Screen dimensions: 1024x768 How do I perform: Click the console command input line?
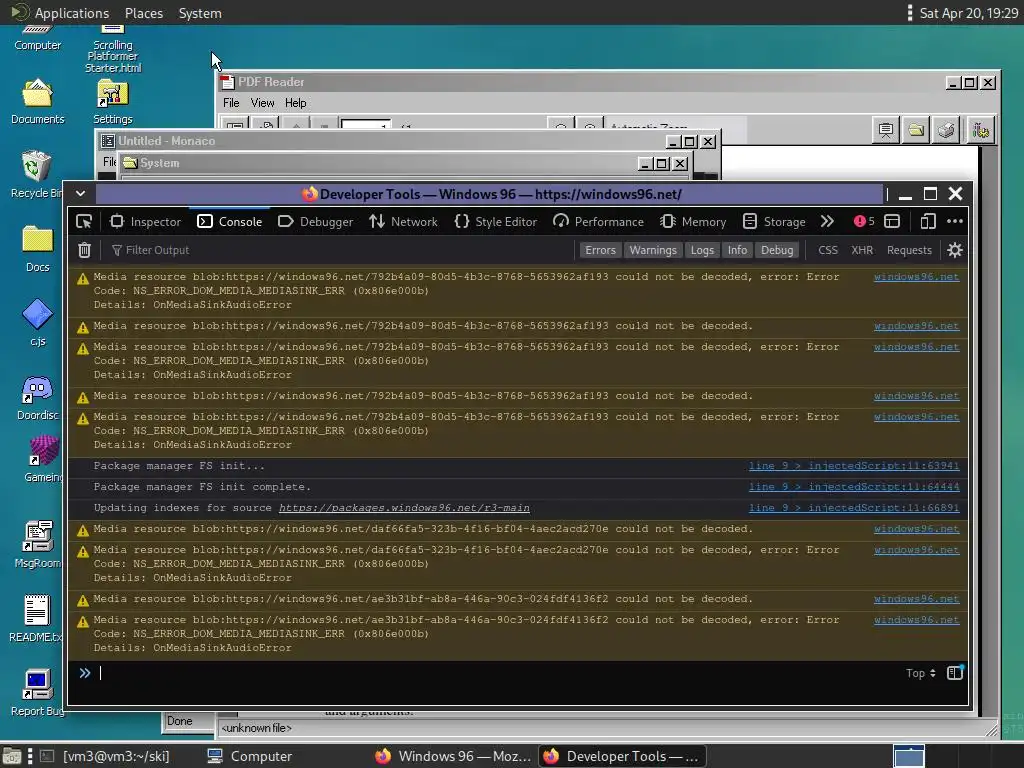[x=496, y=673]
